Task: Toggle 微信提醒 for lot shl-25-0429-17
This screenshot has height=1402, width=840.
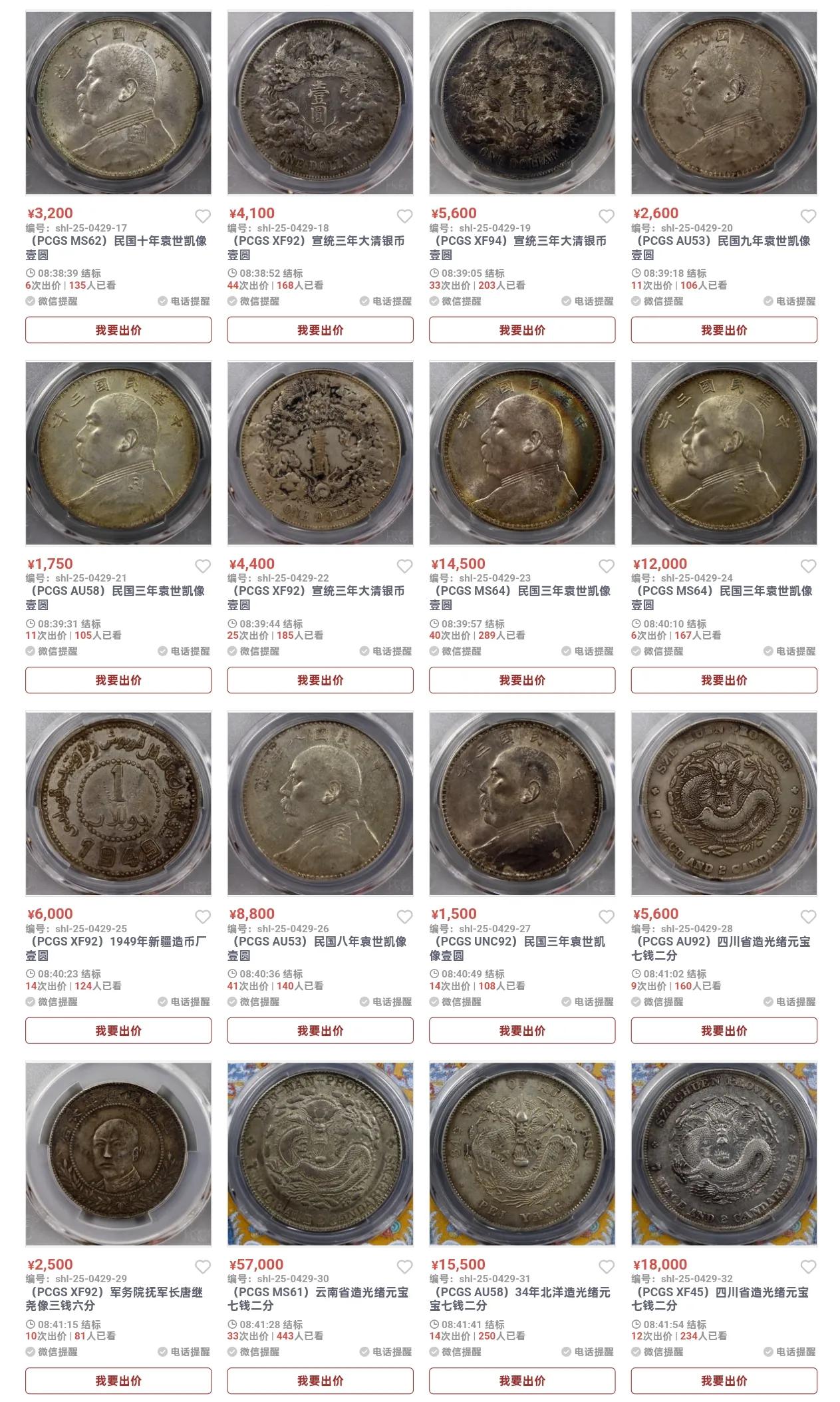Action: click(52, 301)
